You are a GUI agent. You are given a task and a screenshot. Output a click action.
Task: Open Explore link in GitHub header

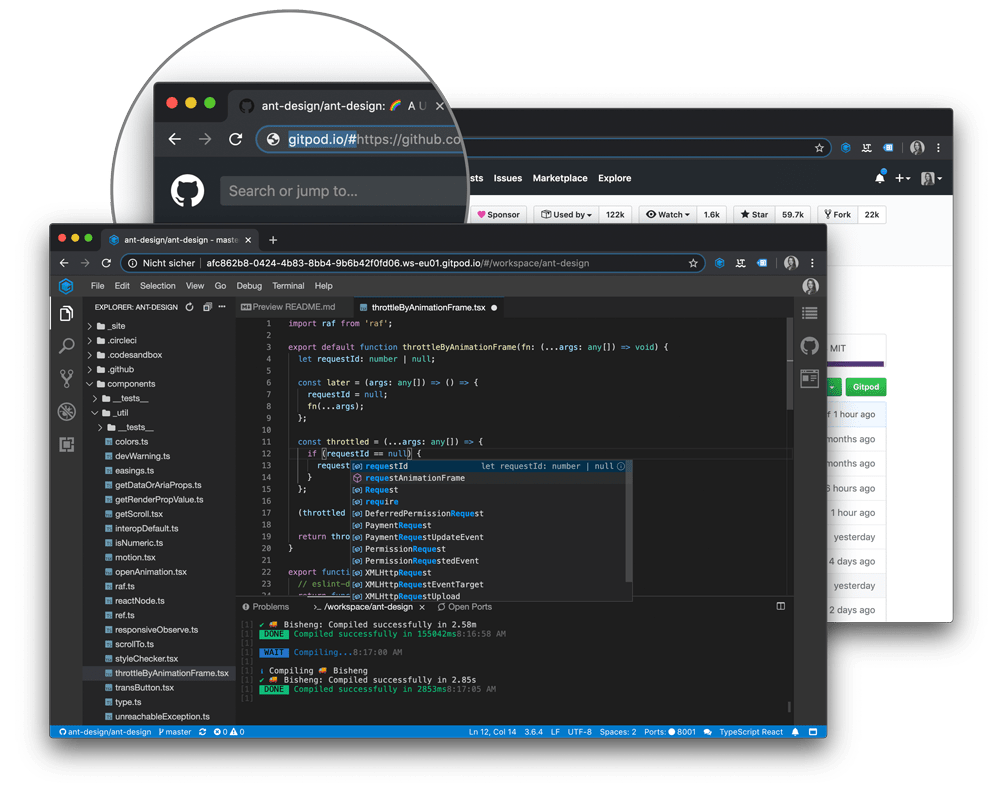[x=615, y=178]
